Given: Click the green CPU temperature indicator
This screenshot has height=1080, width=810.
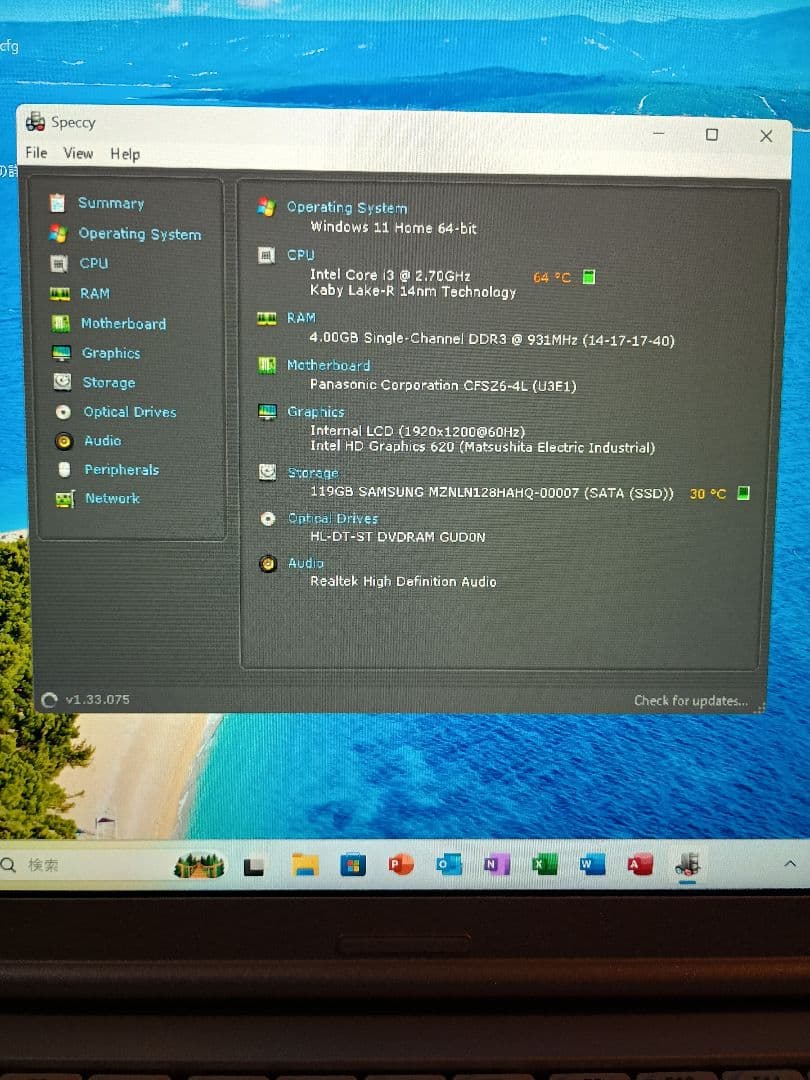Looking at the screenshot, I should [x=589, y=277].
